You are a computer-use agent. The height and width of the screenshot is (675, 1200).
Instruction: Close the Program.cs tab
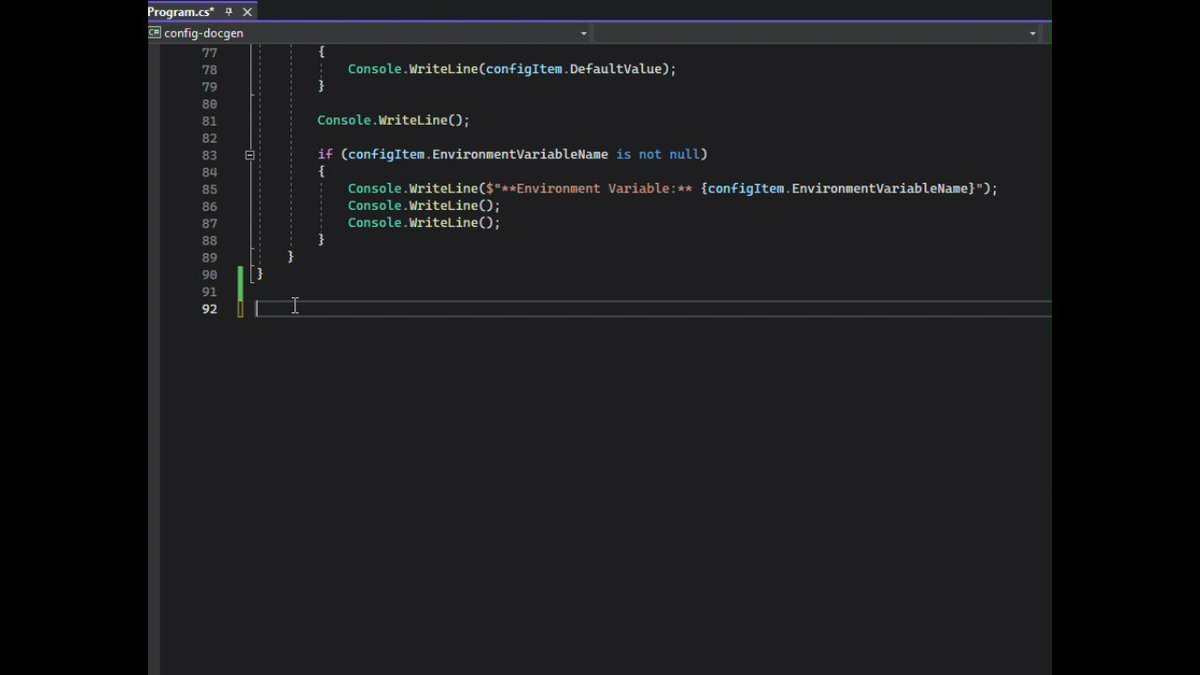pos(247,12)
